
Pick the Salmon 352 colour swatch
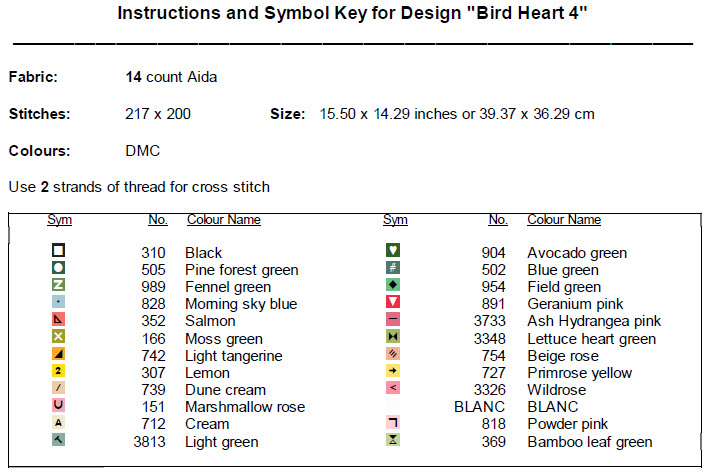click(x=59, y=320)
